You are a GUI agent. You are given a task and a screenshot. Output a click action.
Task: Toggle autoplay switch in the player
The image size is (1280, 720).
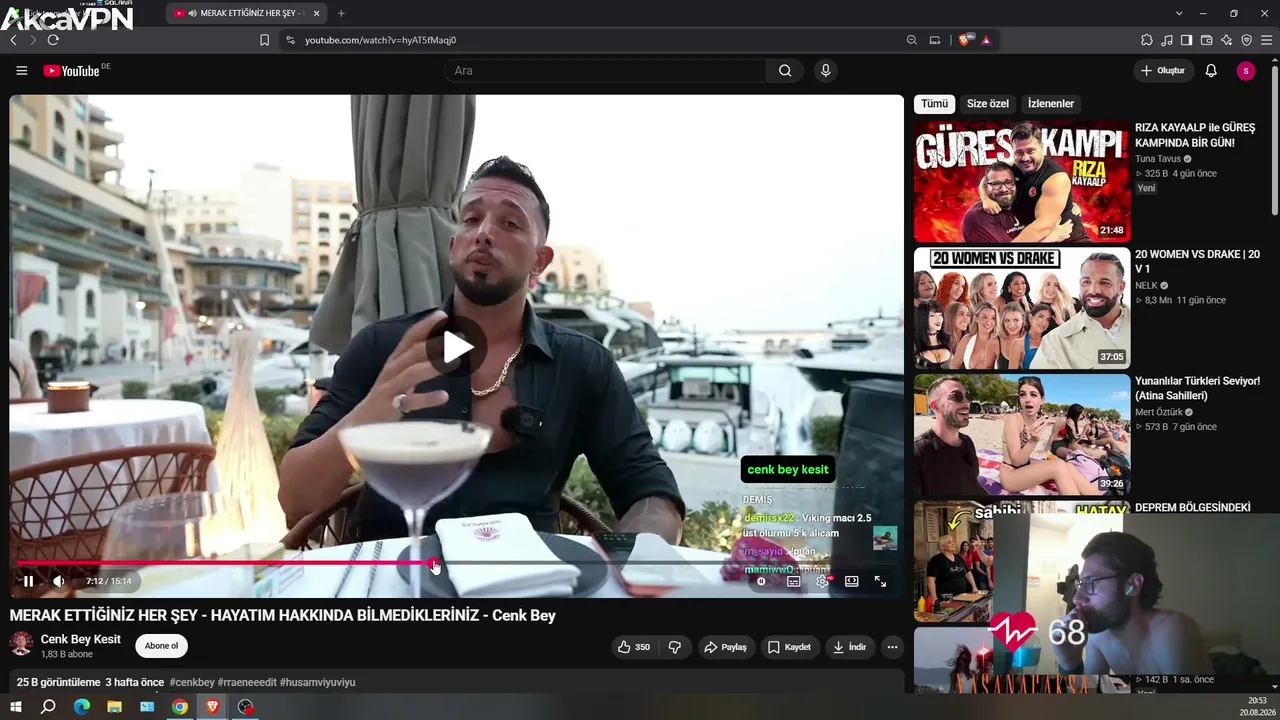(x=761, y=581)
